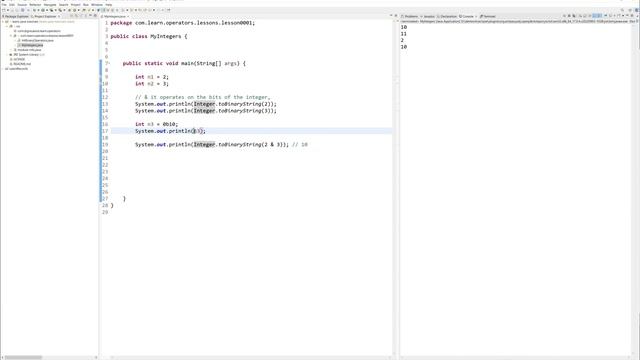Toggle Show Console When Standard Error Changes
Viewport: 640px width, 360px height.
[x=600, y=16]
